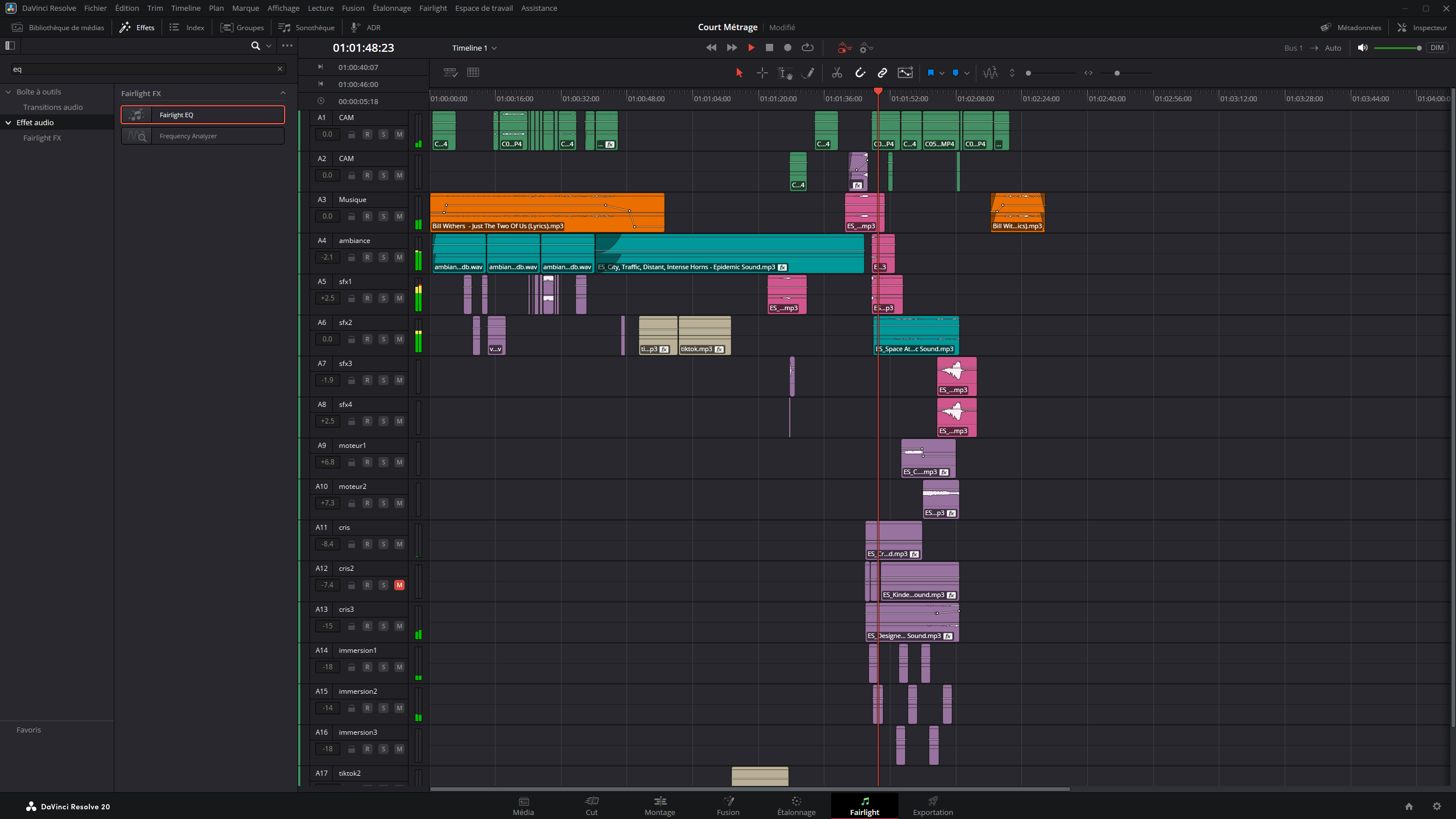
Task: Collapse the Fairlight FX section chevron
Action: (283, 93)
